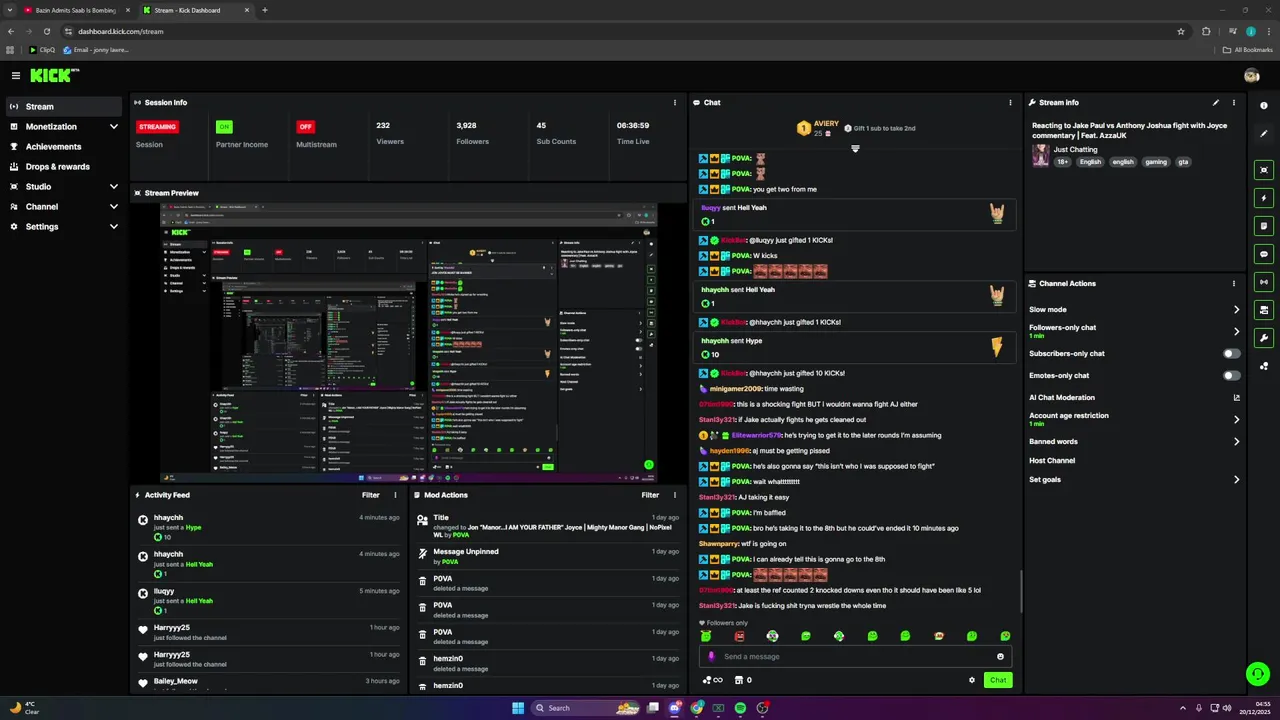The width and height of the screenshot is (1280, 720).
Task: Click Filter in Activity Feed
Action: coord(371,495)
